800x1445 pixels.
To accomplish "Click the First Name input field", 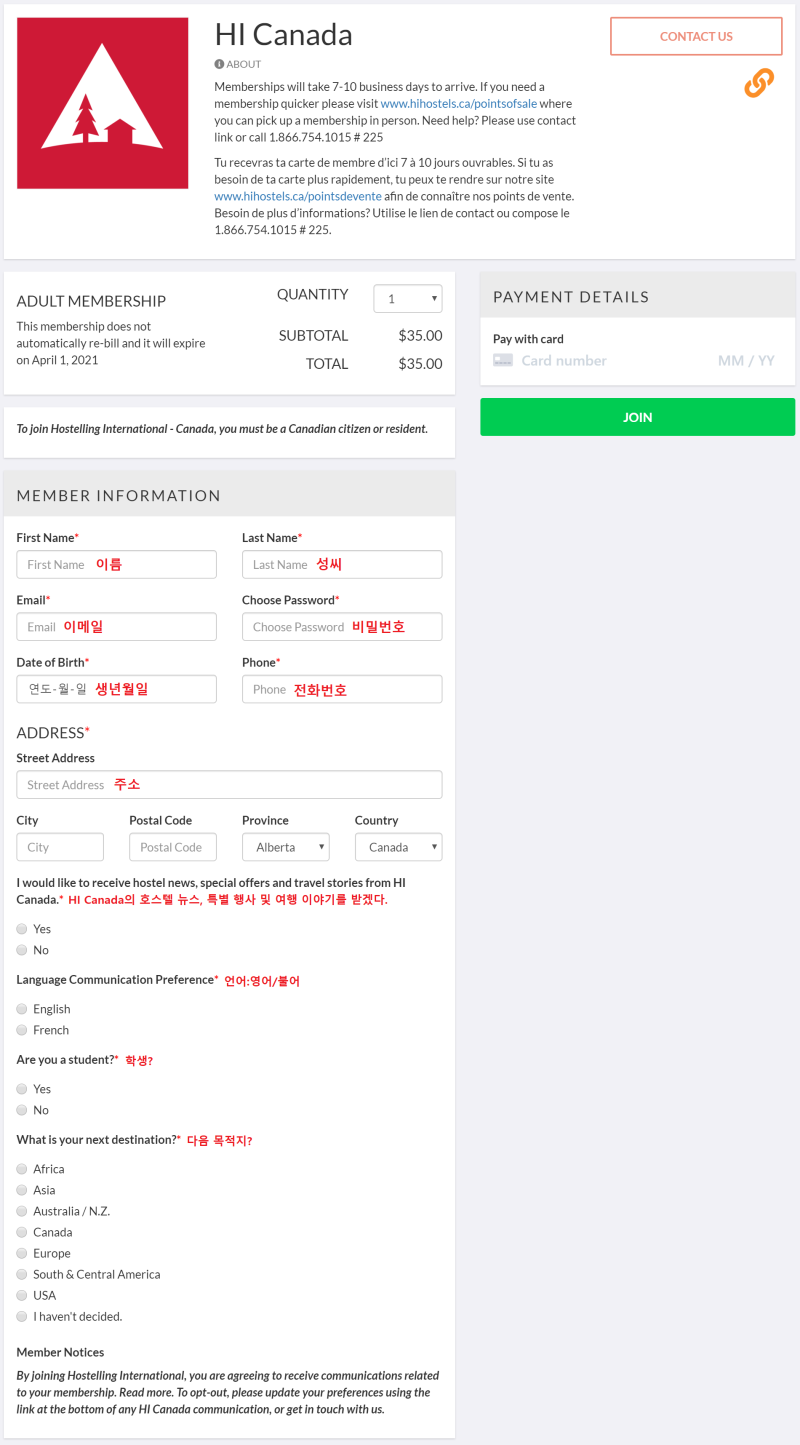I will tap(116, 564).
